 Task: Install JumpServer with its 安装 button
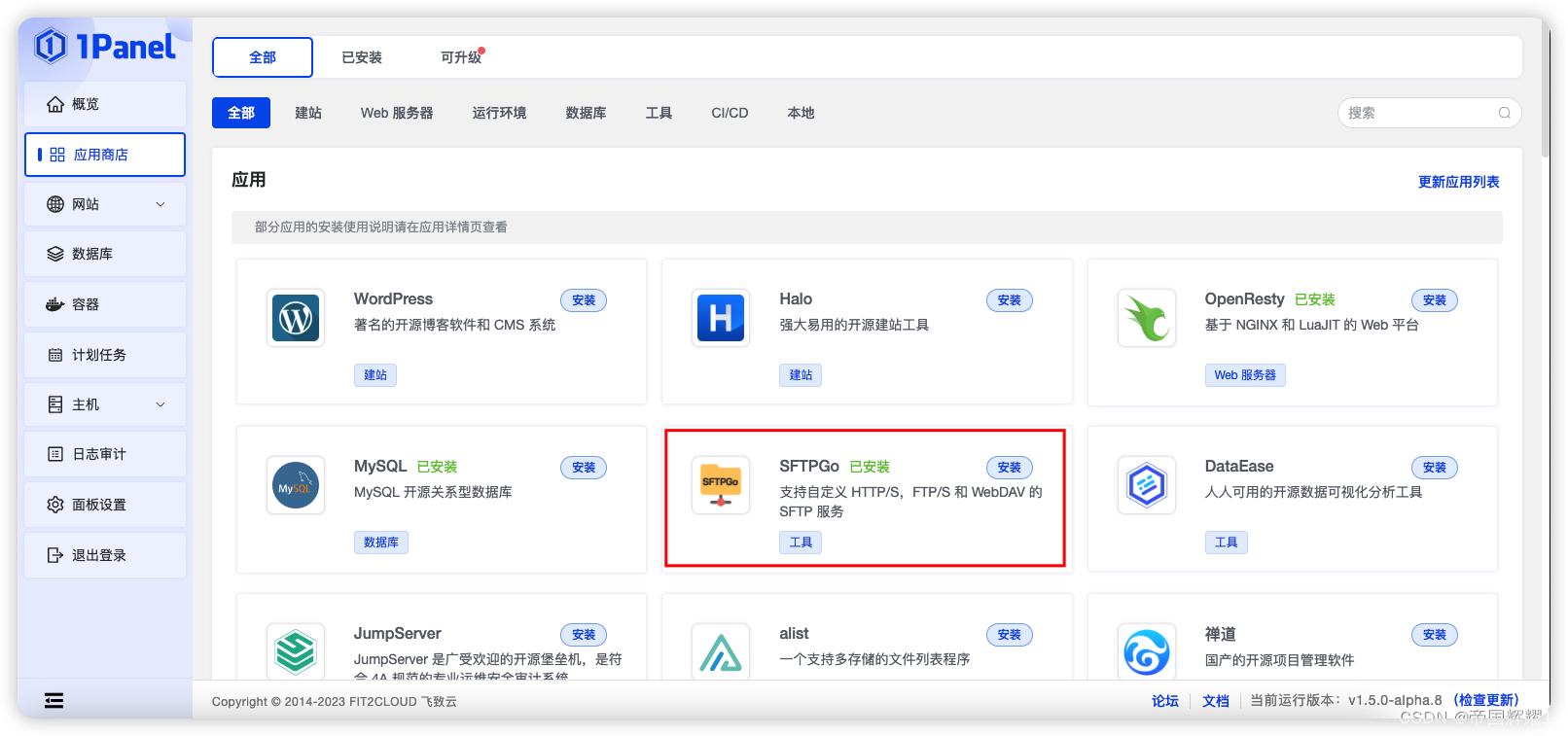(x=584, y=635)
